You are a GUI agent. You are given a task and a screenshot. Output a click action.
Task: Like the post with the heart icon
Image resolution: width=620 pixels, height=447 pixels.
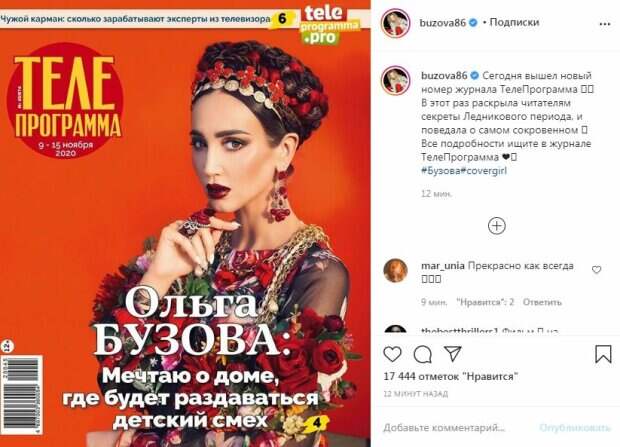(x=392, y=354)
